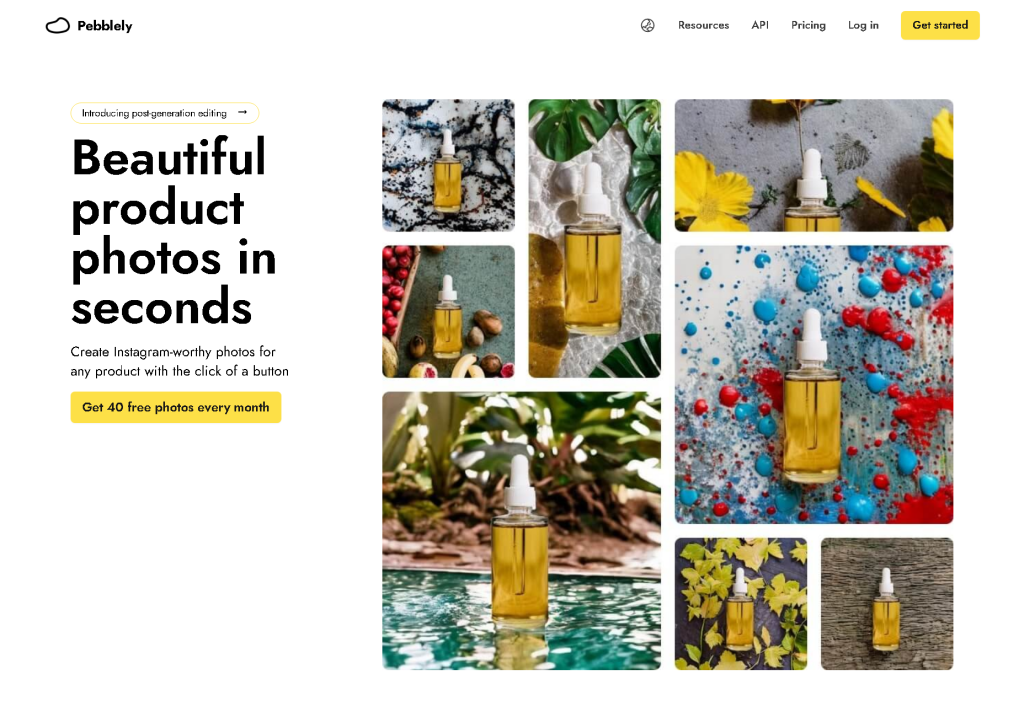This screenshot has height=717, width=1024.
Task: Click the Beautiful product photos headline
Action: tap(174, 231)
